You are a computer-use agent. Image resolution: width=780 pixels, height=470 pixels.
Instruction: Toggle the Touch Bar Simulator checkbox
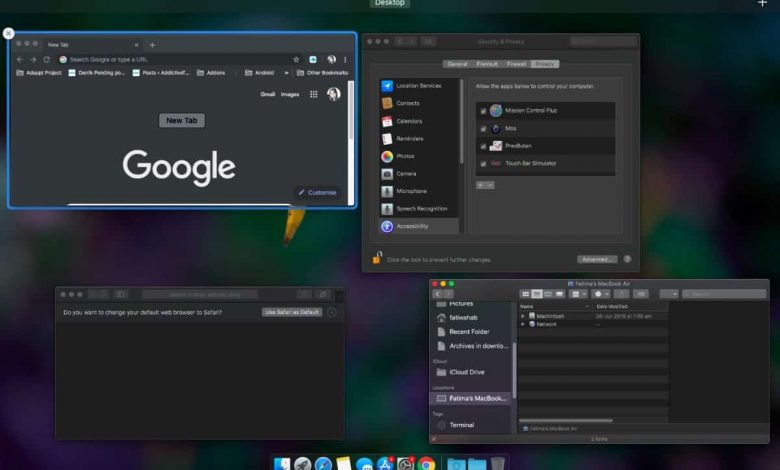pyautogui.click(x=483, y=164)
